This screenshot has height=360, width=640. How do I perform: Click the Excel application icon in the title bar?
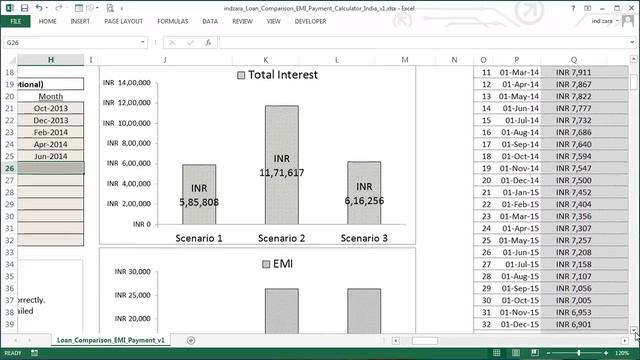coord(9,8)
